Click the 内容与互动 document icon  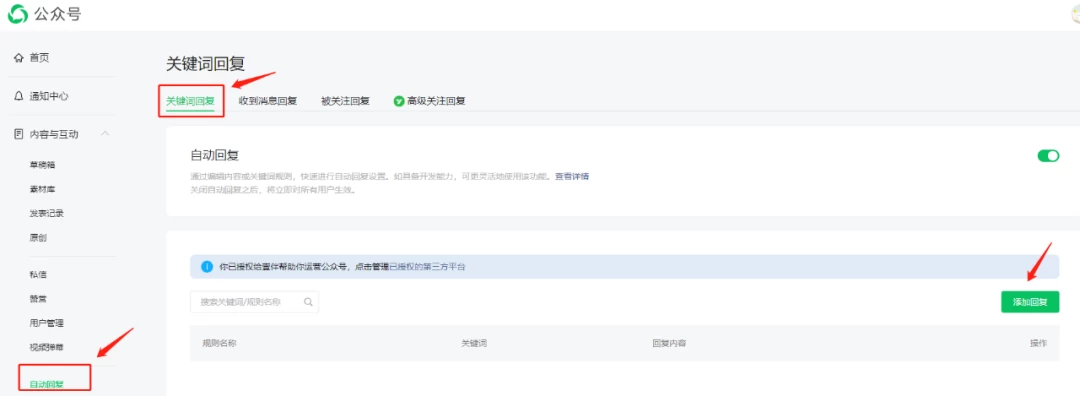[19, 134]
